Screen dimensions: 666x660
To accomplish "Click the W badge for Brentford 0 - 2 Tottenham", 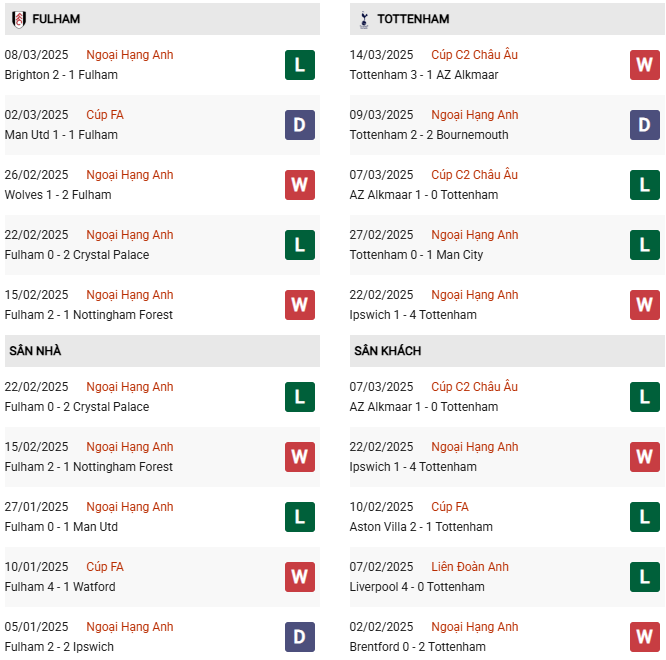I will click(x=645, y=637).
